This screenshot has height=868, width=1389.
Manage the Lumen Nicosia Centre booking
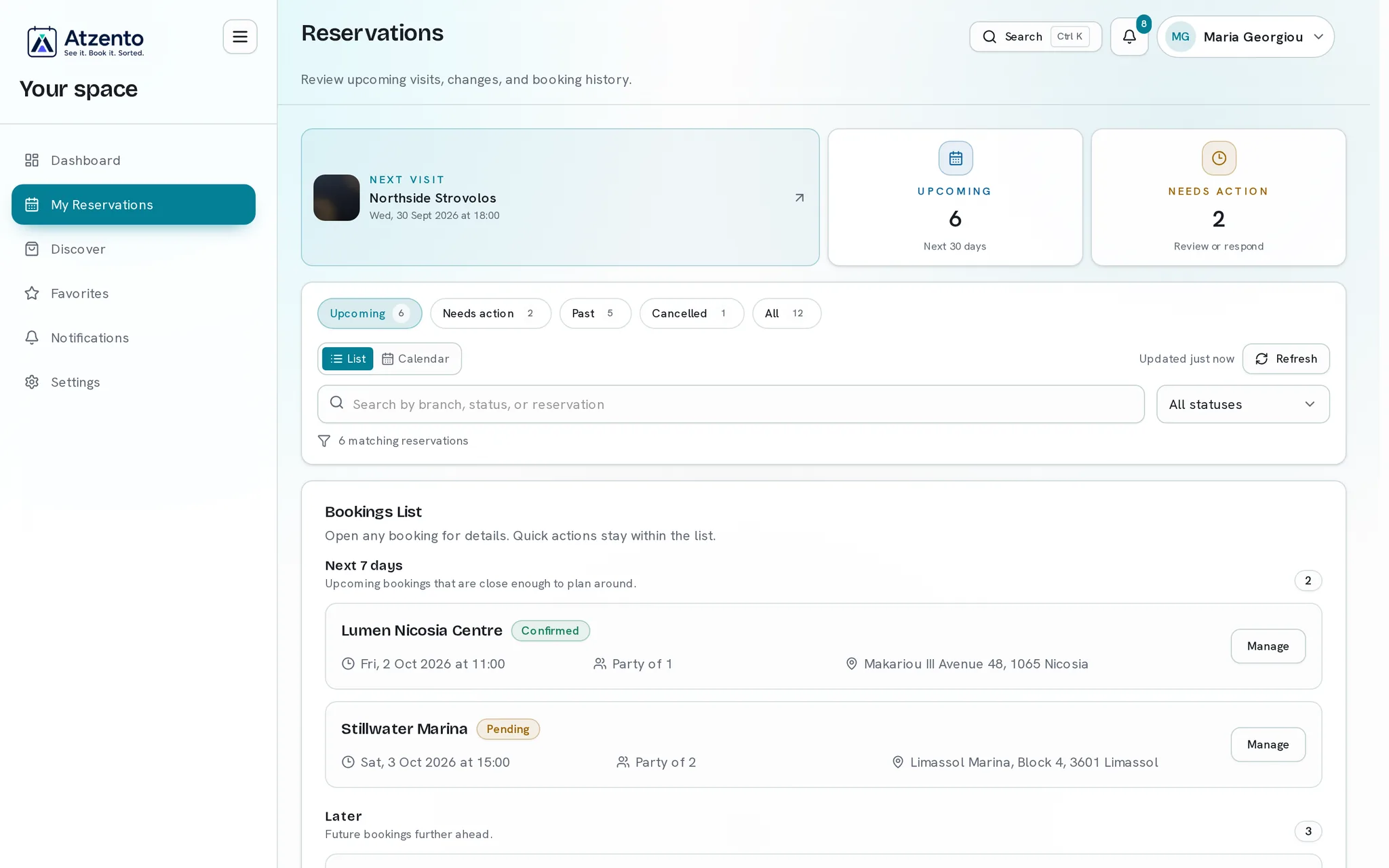pyautogui.click(x=1268, y=646)
